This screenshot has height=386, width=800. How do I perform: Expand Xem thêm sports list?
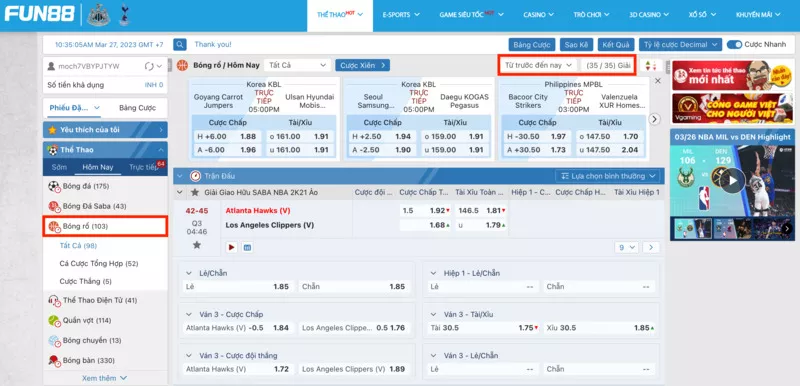point(104,378)
